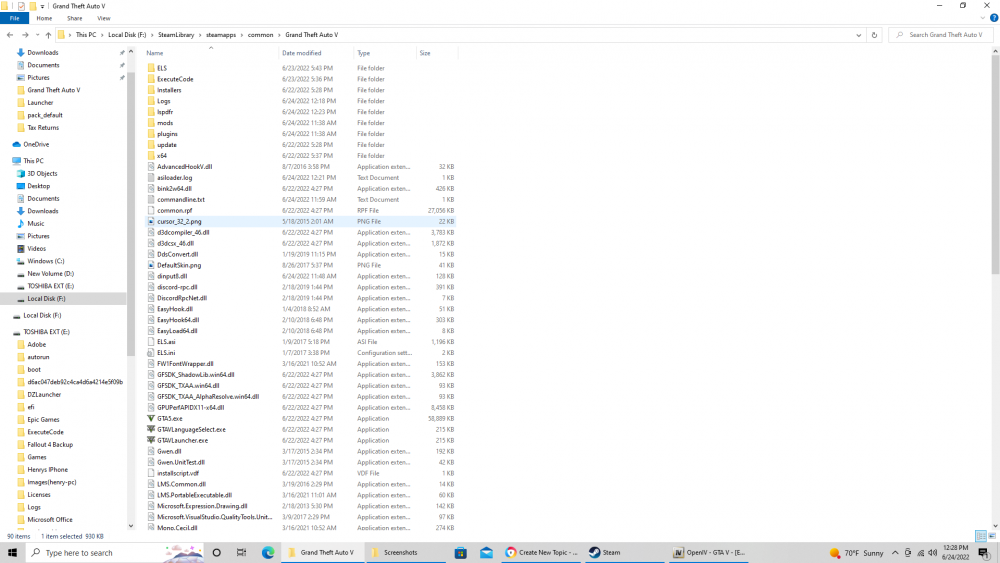Select New Volume (D:) in the sidebar

[50, 274]
